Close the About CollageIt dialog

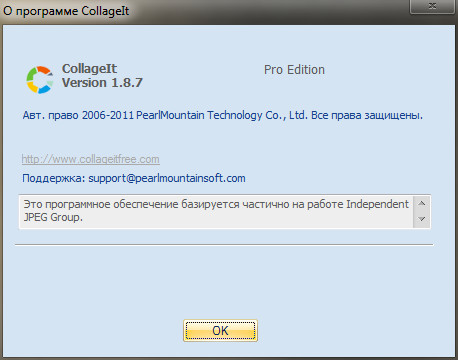click(x=432, y=6)
